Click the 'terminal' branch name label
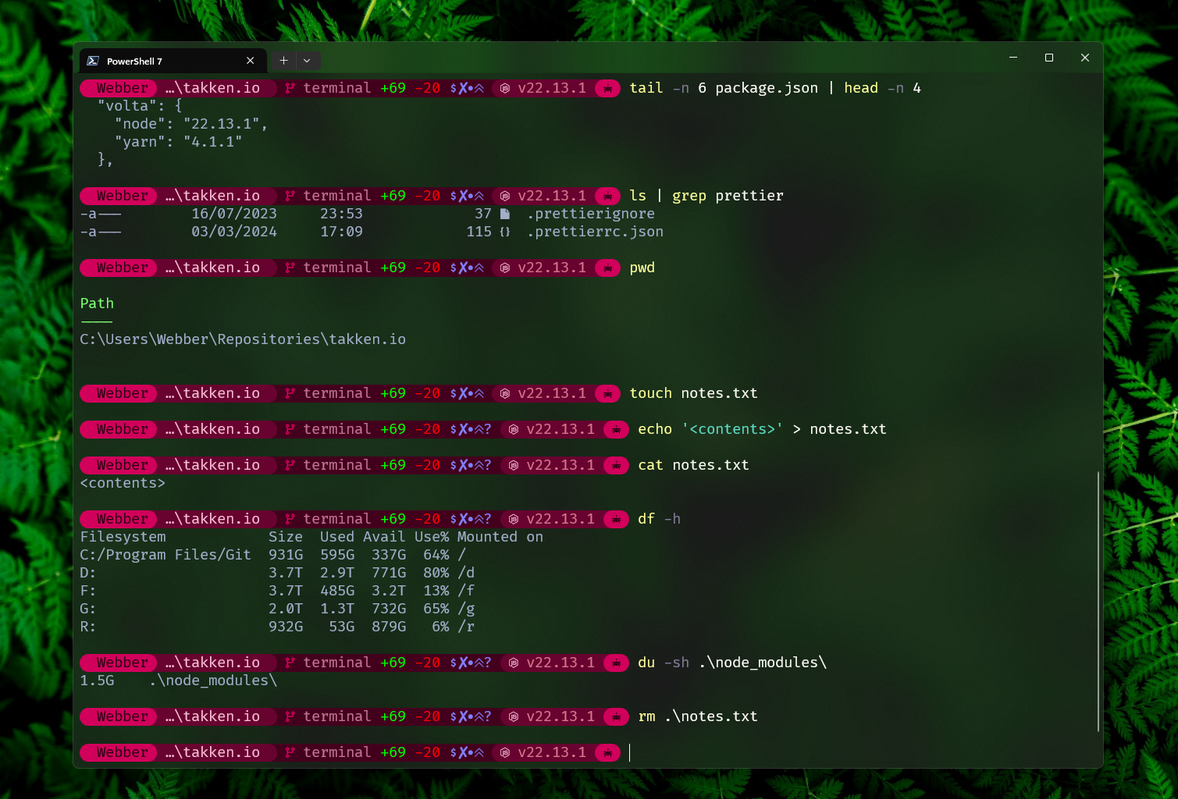The width and height of the screenshot is (1178, 799). click(x=337, y=752)
